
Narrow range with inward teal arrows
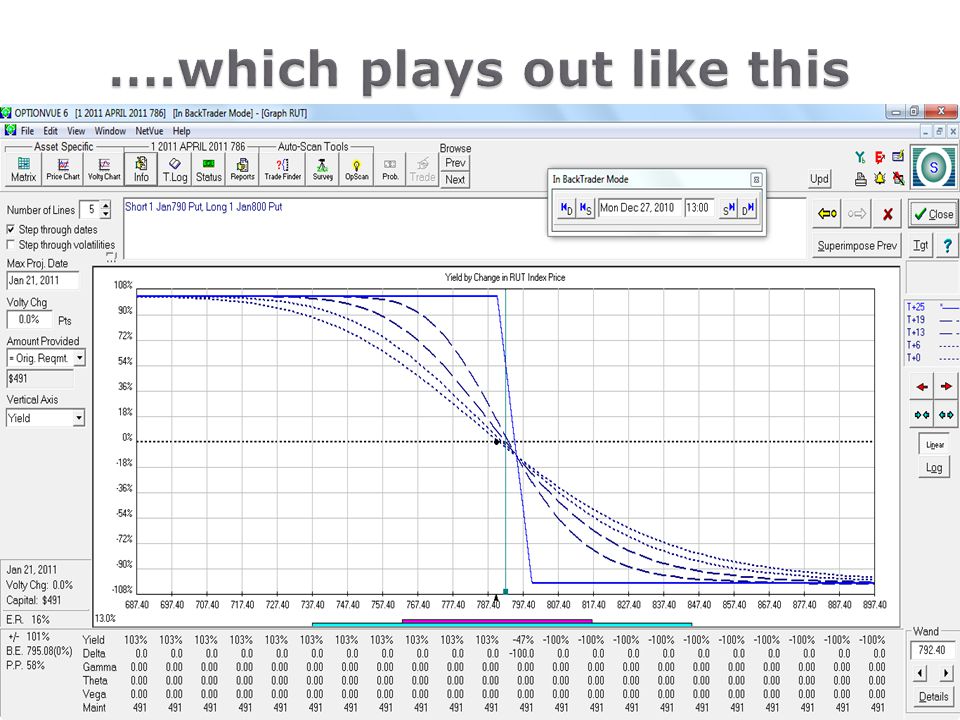pyautogui.click(x=921, y=415)
